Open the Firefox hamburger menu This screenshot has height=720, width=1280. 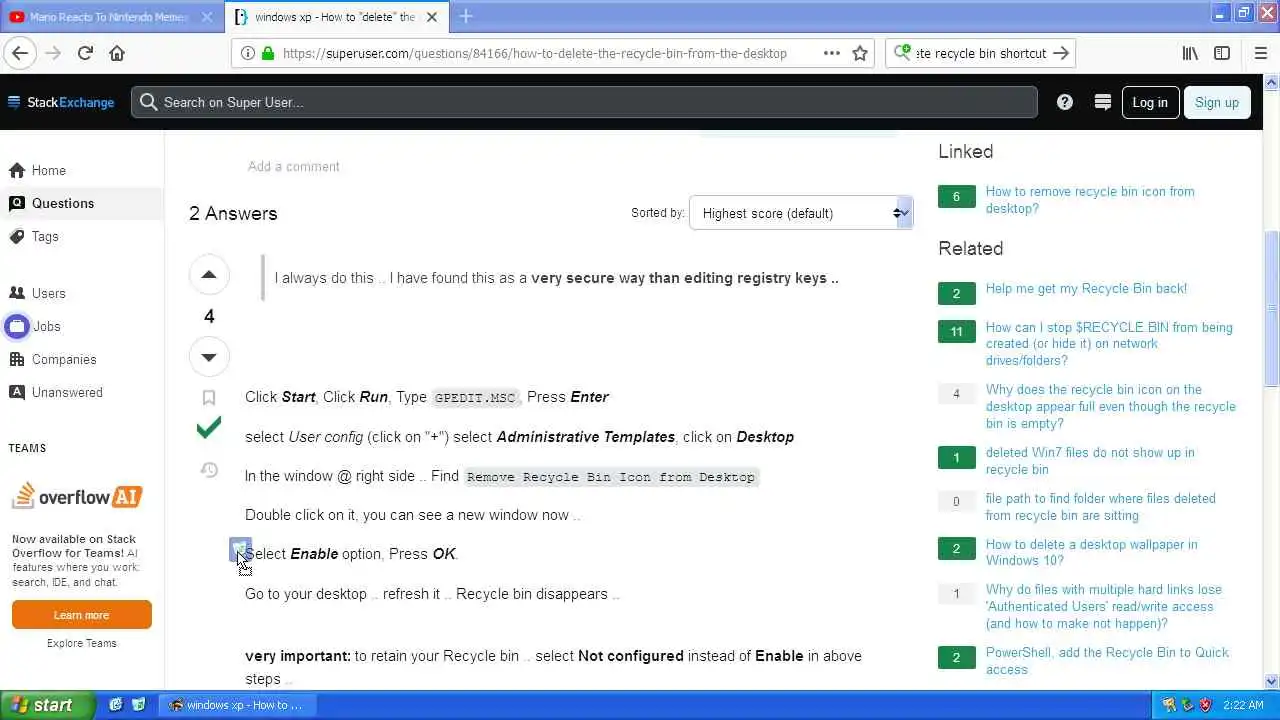pyautogui.click(x=1260, y=53)
